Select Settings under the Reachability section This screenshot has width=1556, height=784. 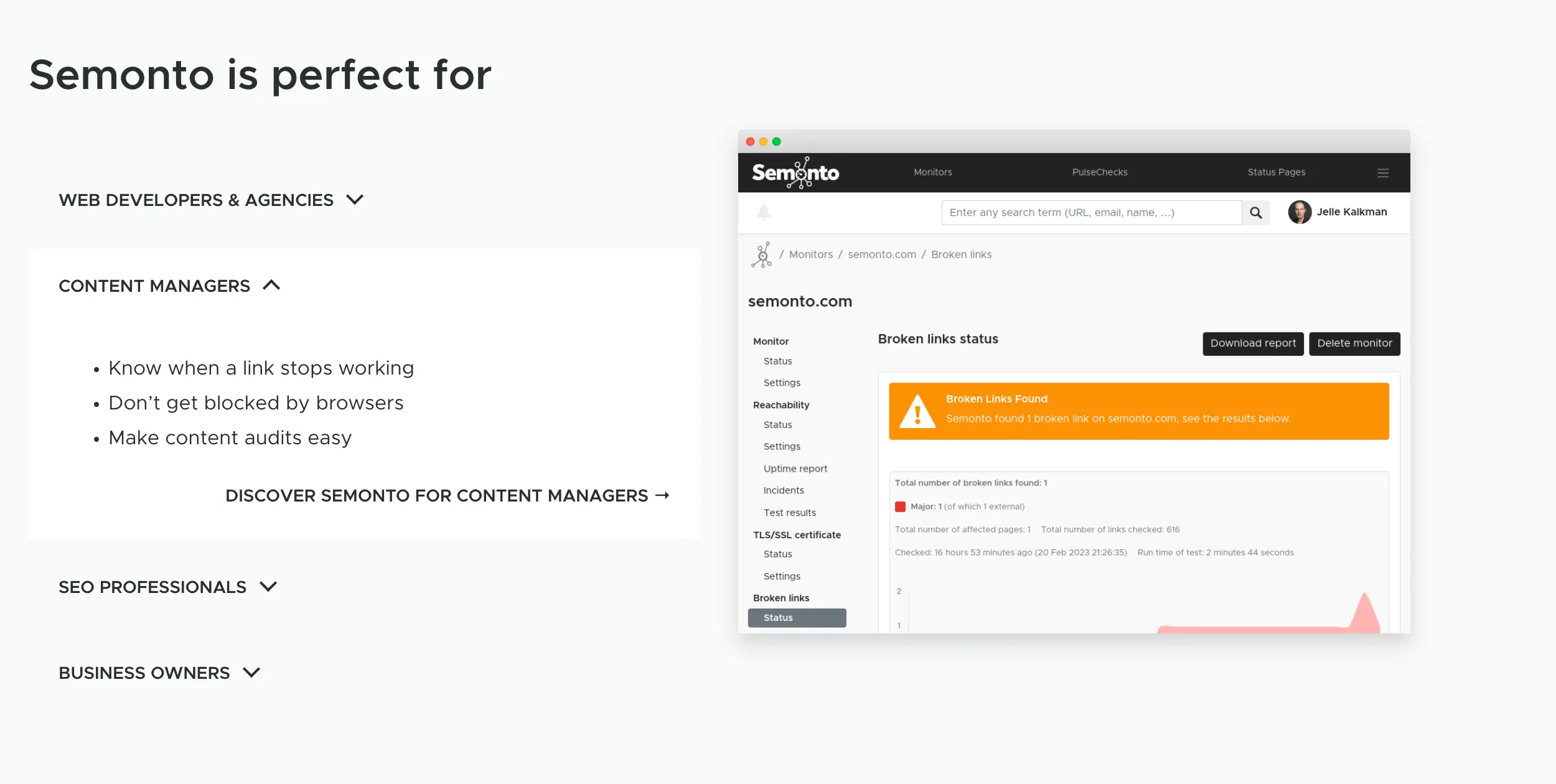point(782,447)
